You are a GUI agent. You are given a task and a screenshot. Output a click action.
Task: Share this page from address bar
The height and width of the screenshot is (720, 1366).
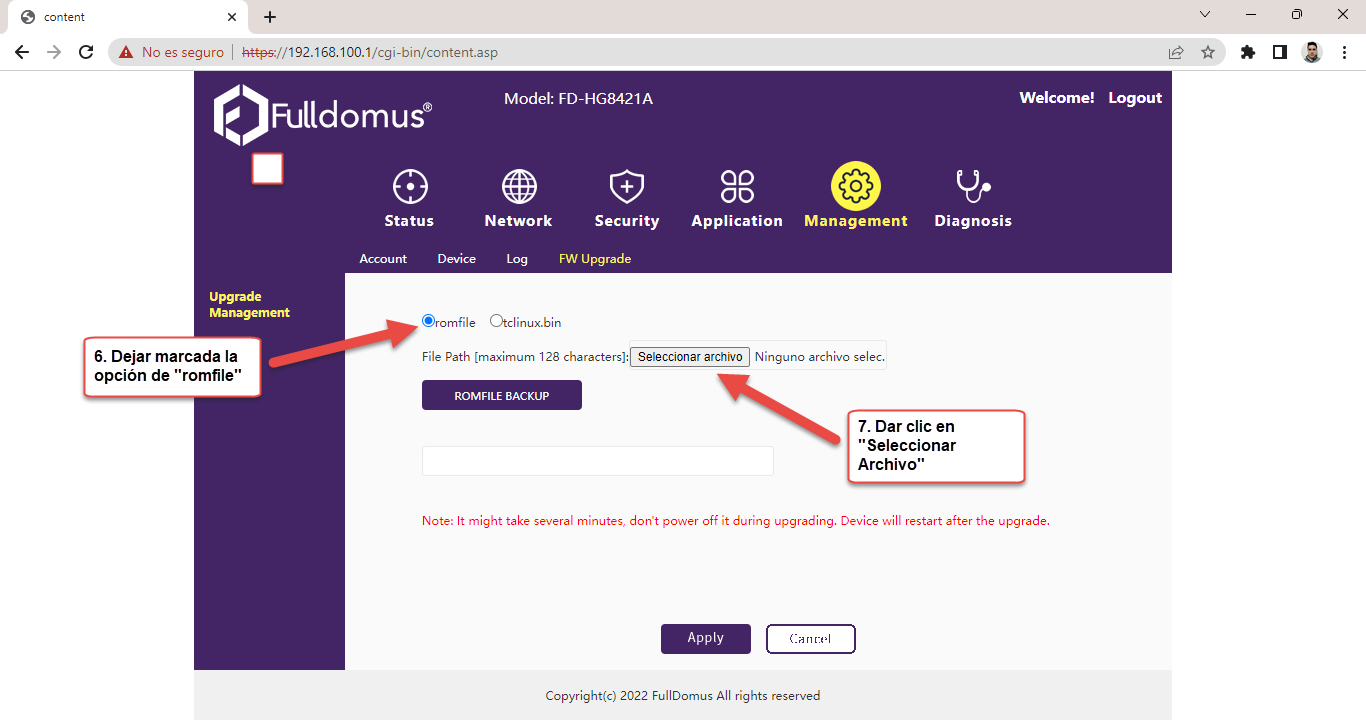pos(1176,52)
